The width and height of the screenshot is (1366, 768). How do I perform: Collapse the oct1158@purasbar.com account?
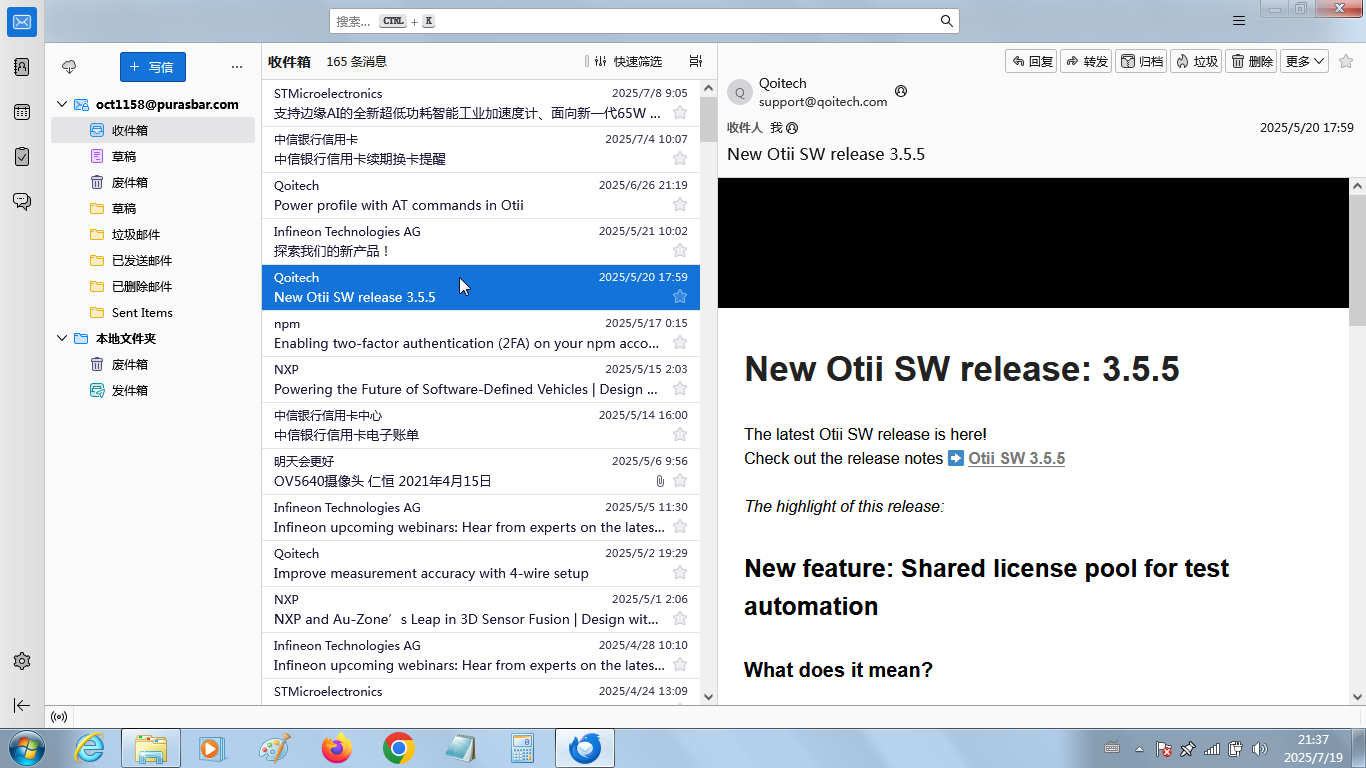[62, 104]
